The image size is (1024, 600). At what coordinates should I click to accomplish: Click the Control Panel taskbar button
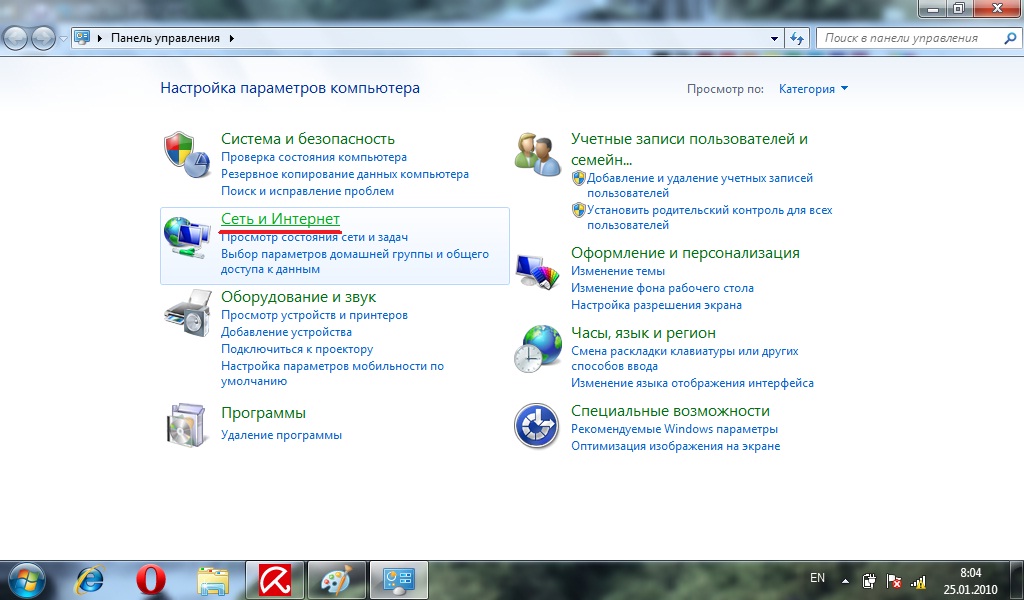click(x=399, y=580)
